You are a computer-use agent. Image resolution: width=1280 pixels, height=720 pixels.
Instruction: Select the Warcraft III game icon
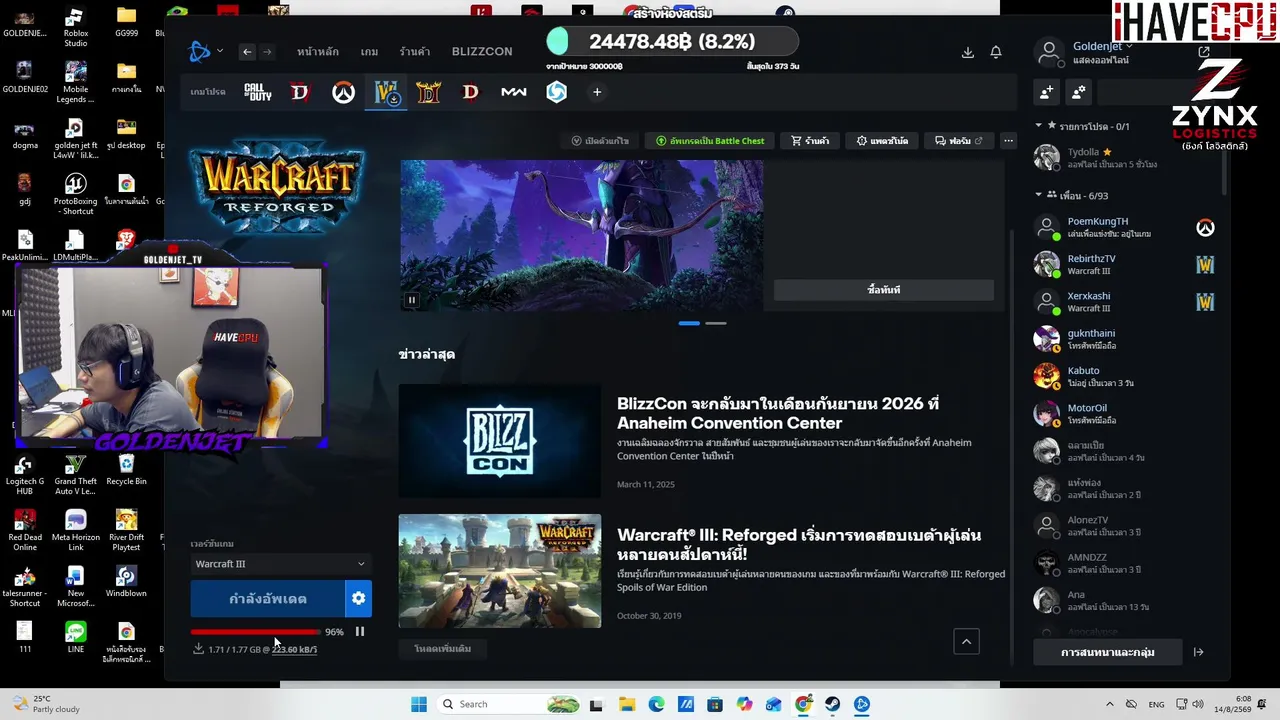[386, 92]
